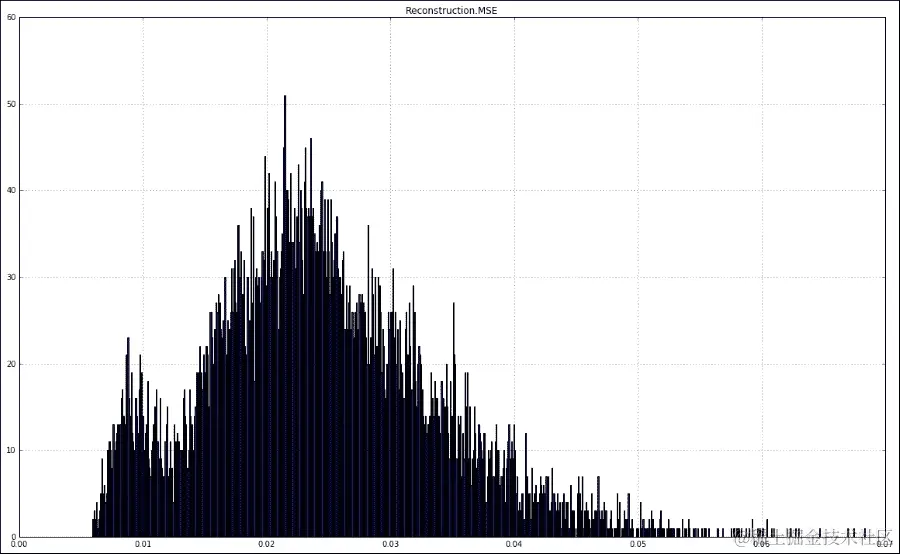Screen dimensions: 900x554
Task: Select the y-axis tick label 10
Action: pyautogui.click(x=11, y=450)
